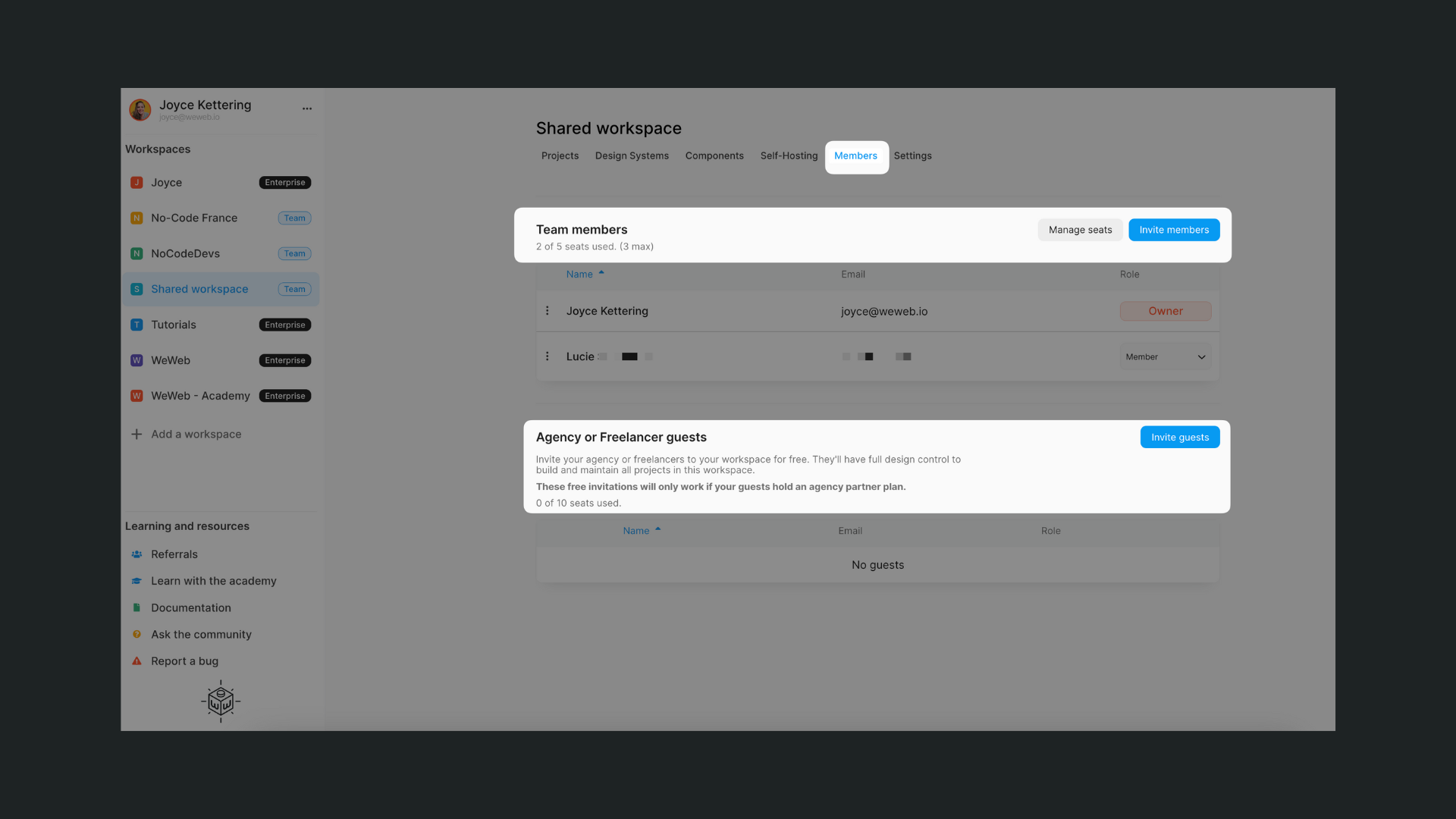Expand Lucie's Member role dropdown

(1165, 357)
